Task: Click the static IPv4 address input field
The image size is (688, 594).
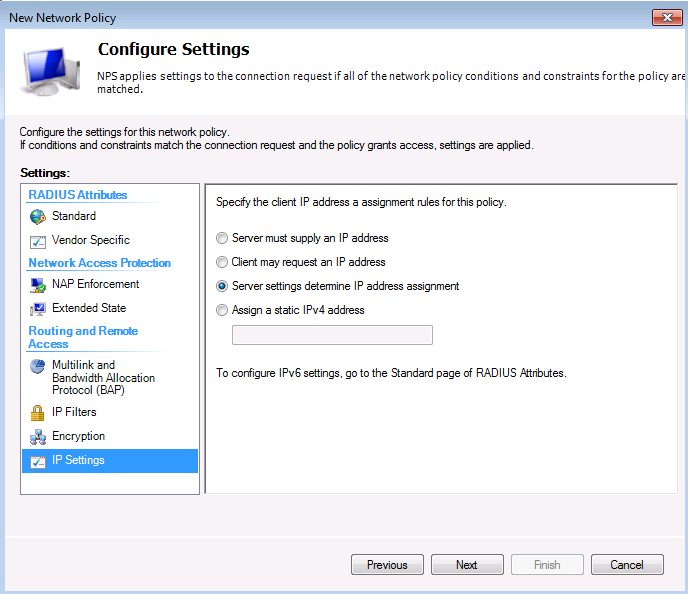Action: coord(332,335)
